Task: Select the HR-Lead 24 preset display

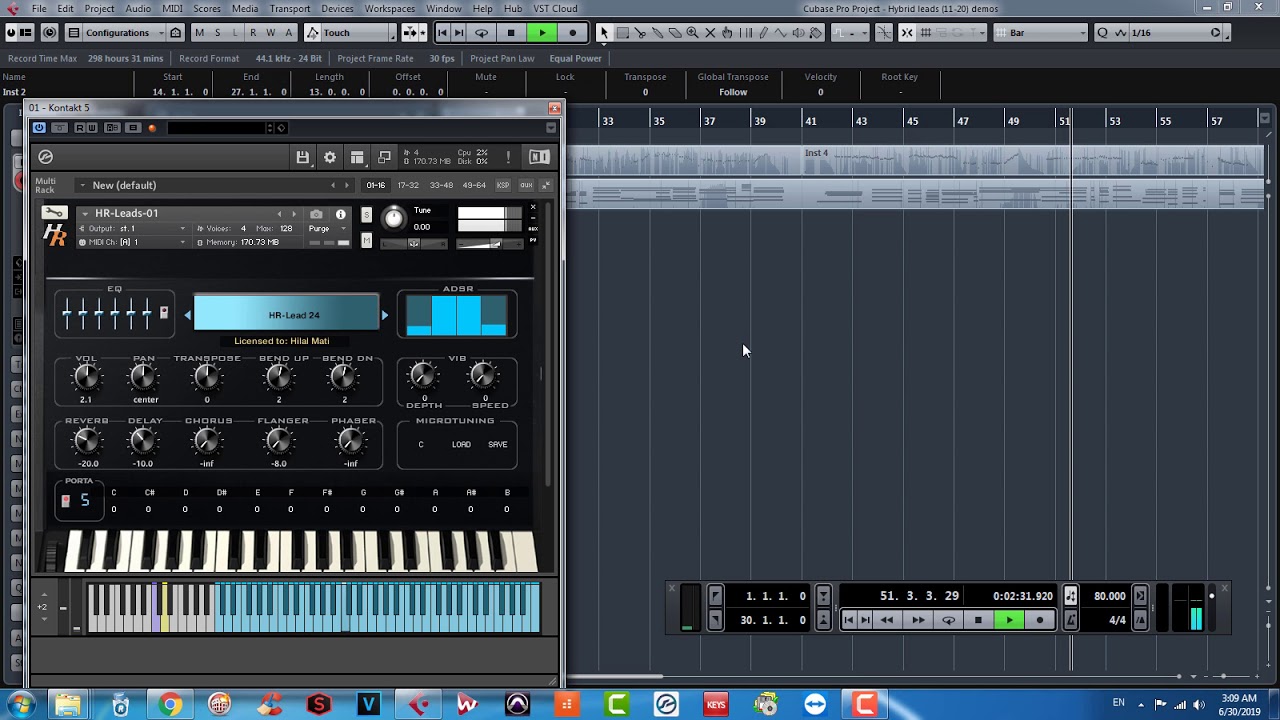Action: (x=287, y=313)
